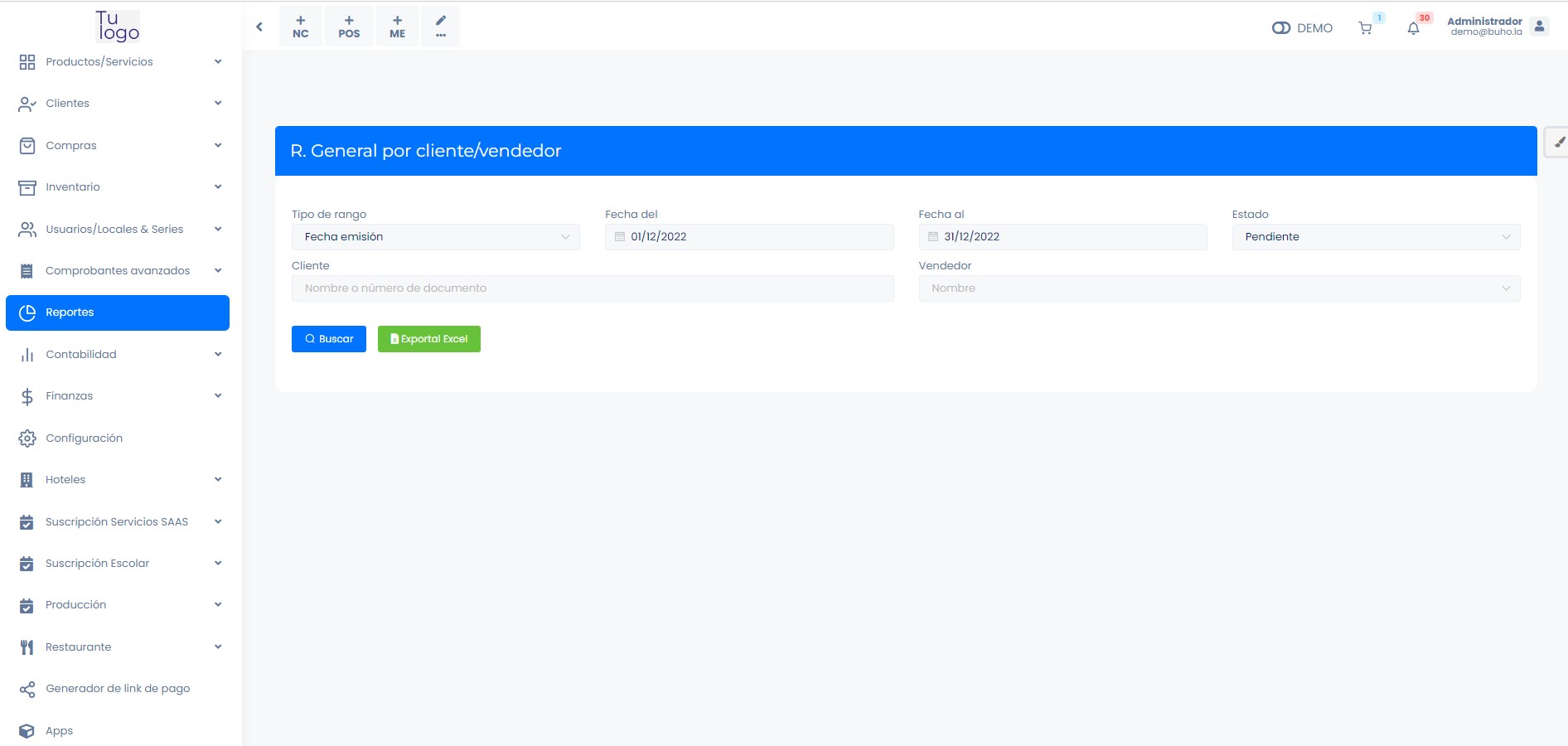Image resolution: width=1568 pixels, height=746 pixels.
Task: Select Reportes in the sidebar
Action: coord(118,312)
